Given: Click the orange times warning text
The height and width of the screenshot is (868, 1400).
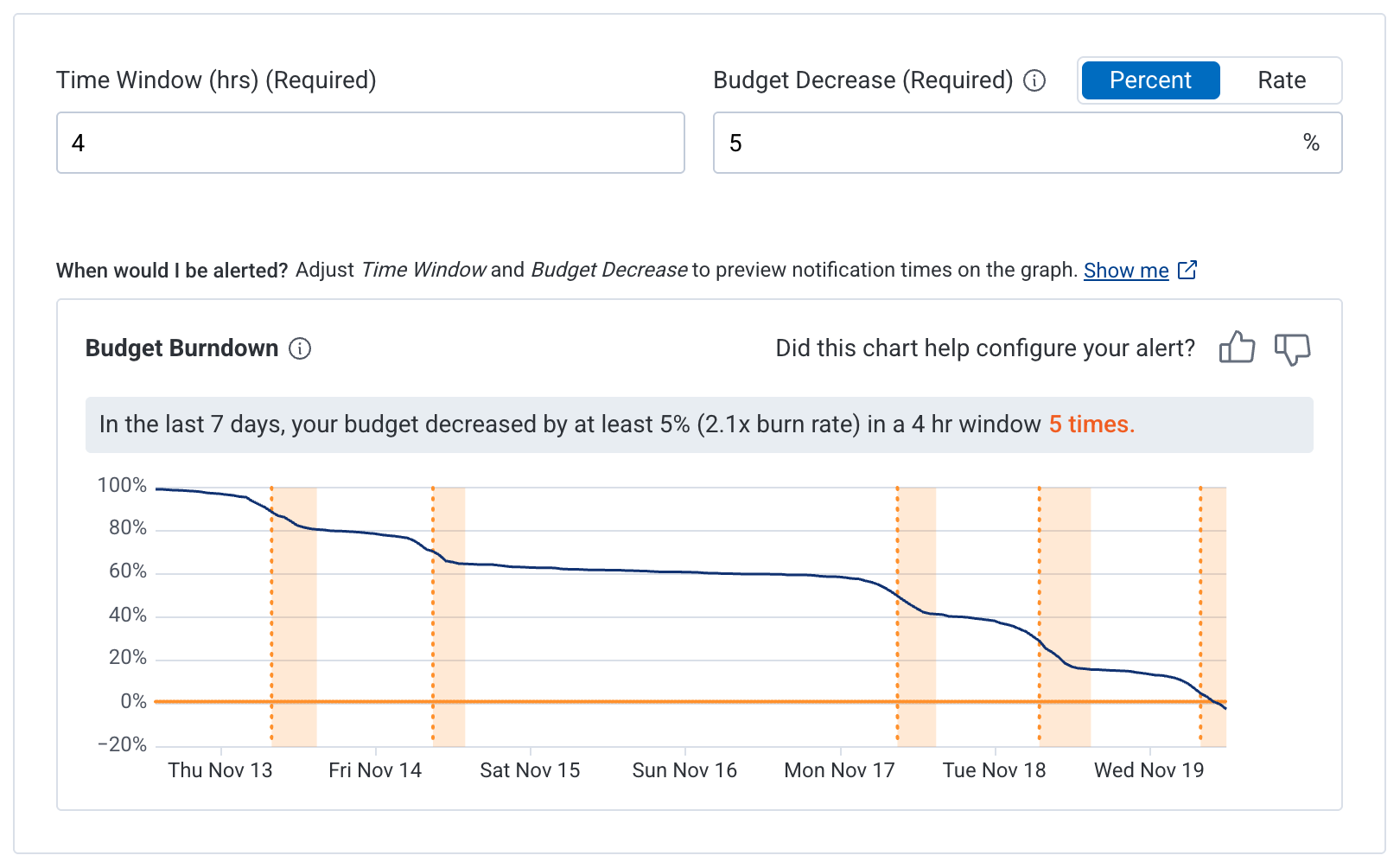Looking at the screenshot, I should pyautogui.click(x=1091, y=424).
